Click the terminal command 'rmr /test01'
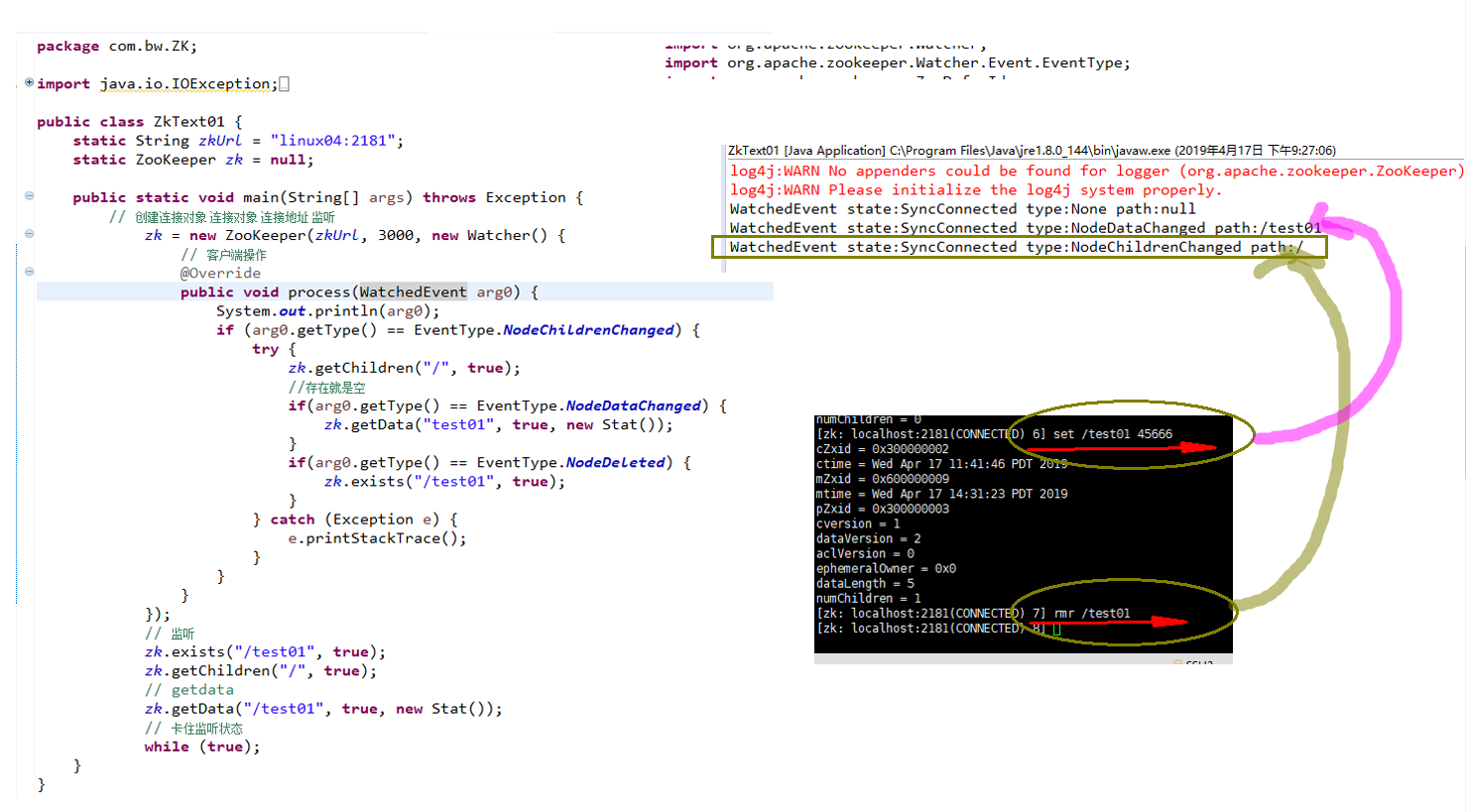The width and height of the screenshot is (1466, 812). (x=1092, y=614)
